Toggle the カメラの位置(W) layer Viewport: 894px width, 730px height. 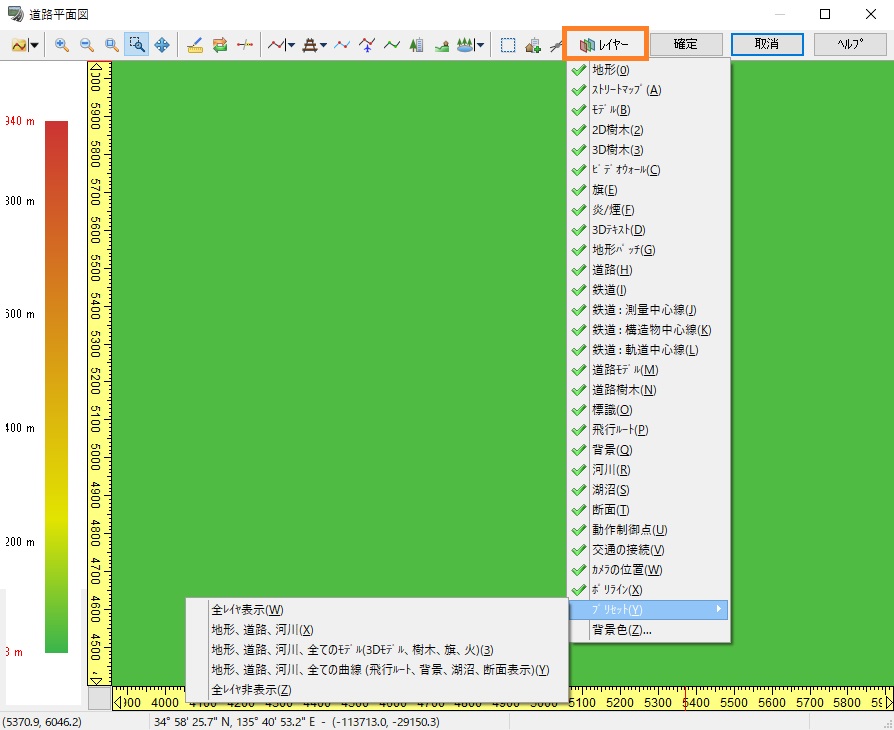click(649, 569)
